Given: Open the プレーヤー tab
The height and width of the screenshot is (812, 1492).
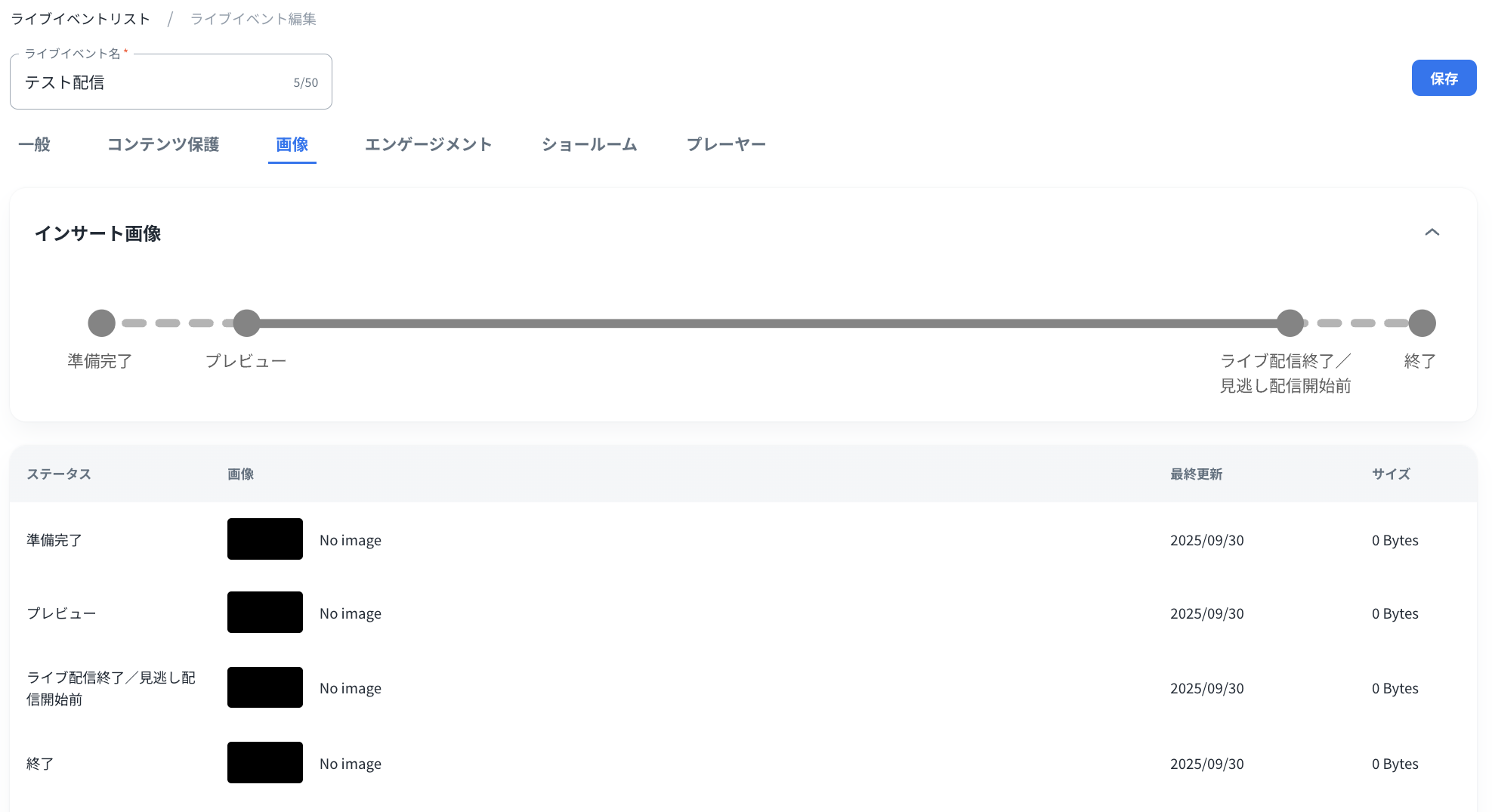Looking at the screenshot, I should tap(726, 144).
